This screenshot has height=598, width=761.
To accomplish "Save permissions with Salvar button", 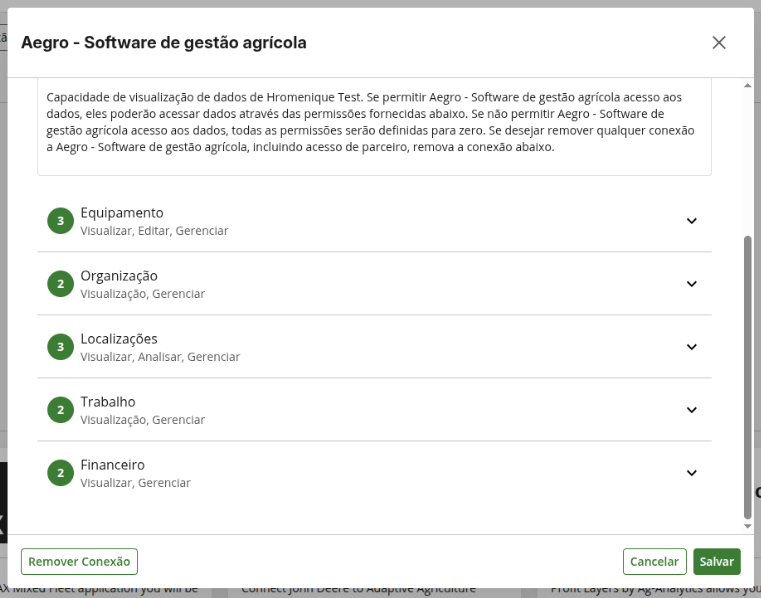I will [717, 562].
